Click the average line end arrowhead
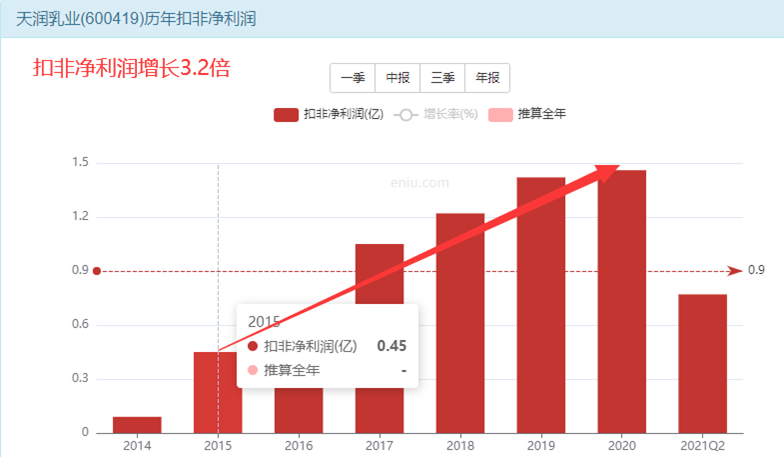 tap(735, 271)
